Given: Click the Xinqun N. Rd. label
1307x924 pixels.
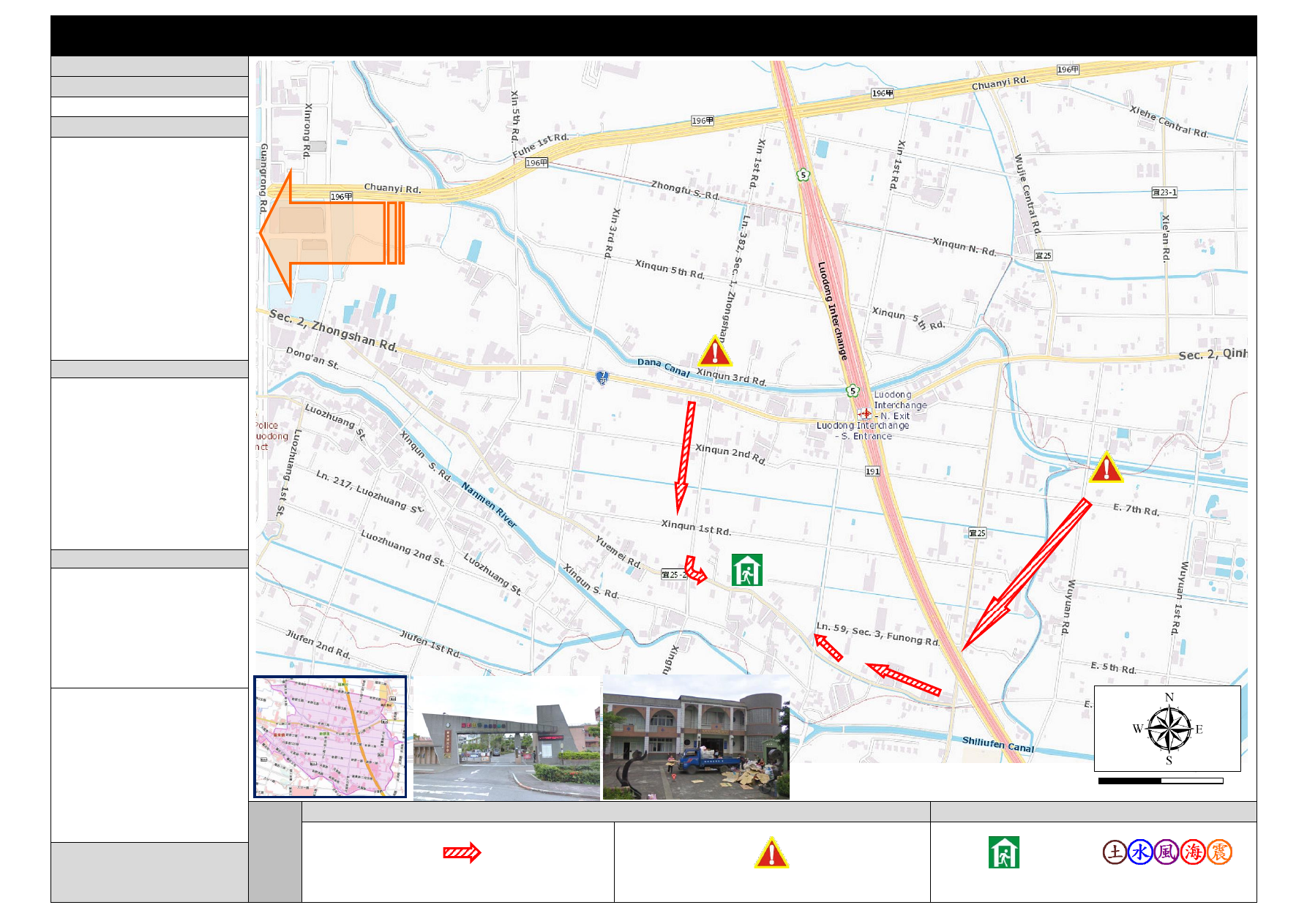Looking at the screenshot, I should [x=965, y=247].
